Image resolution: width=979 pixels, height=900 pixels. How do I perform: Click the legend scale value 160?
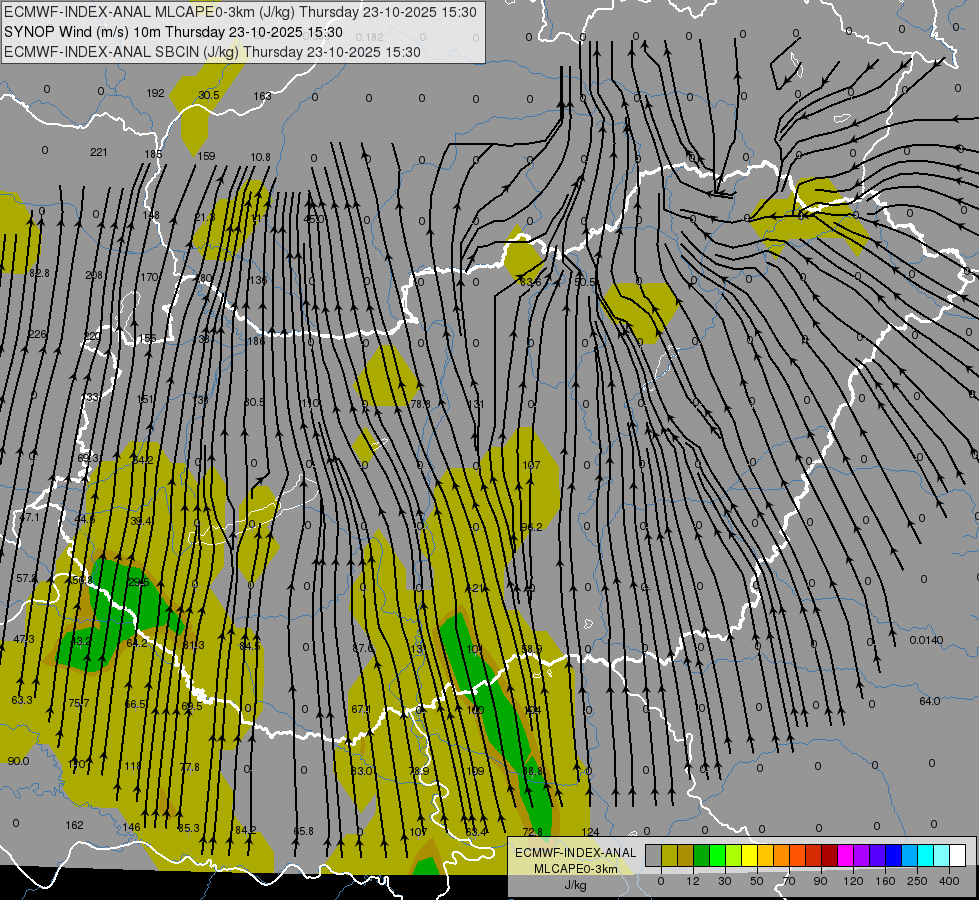coord(885,881)
